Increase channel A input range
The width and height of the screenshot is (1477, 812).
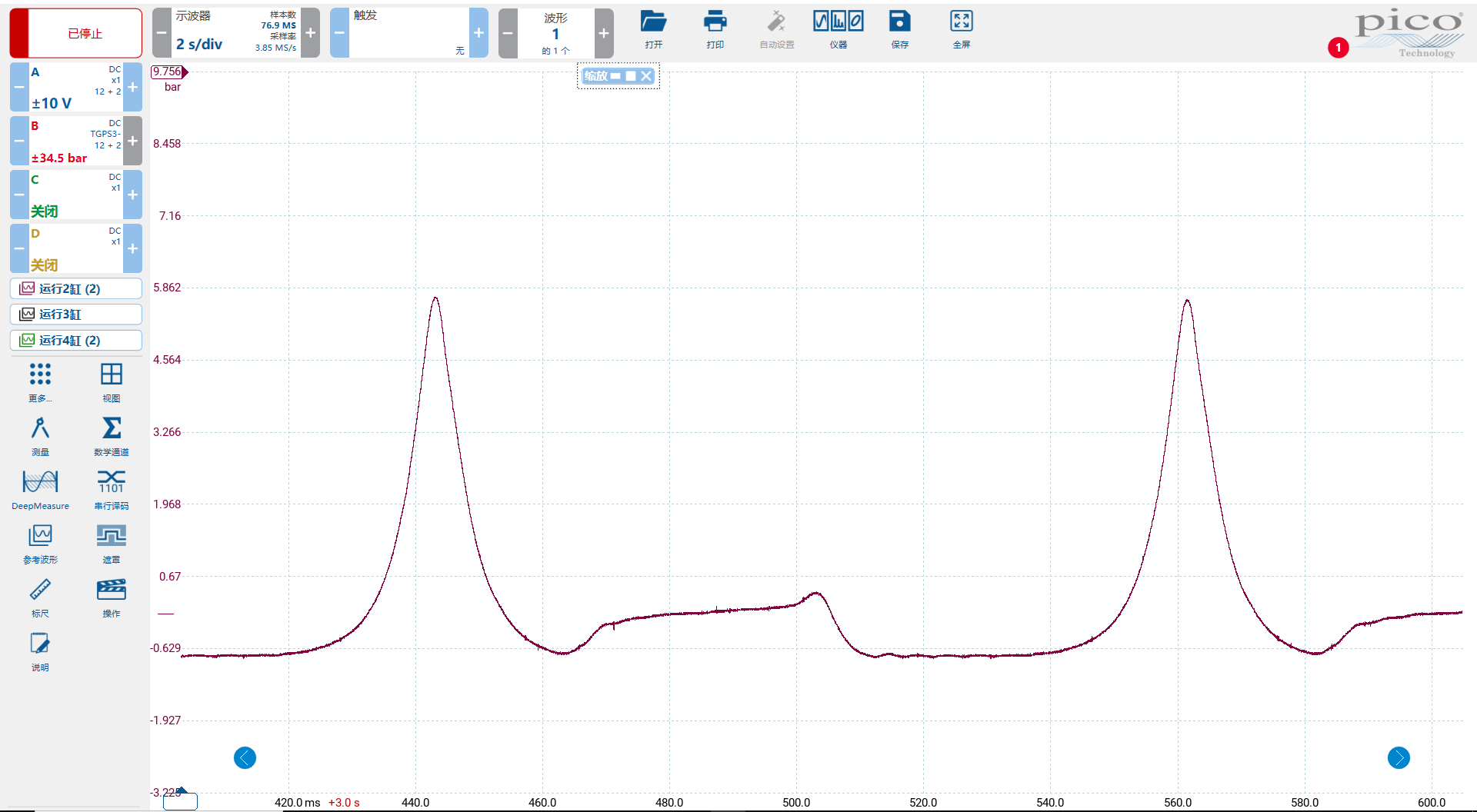pyautogui.click(x=133, y=87)
